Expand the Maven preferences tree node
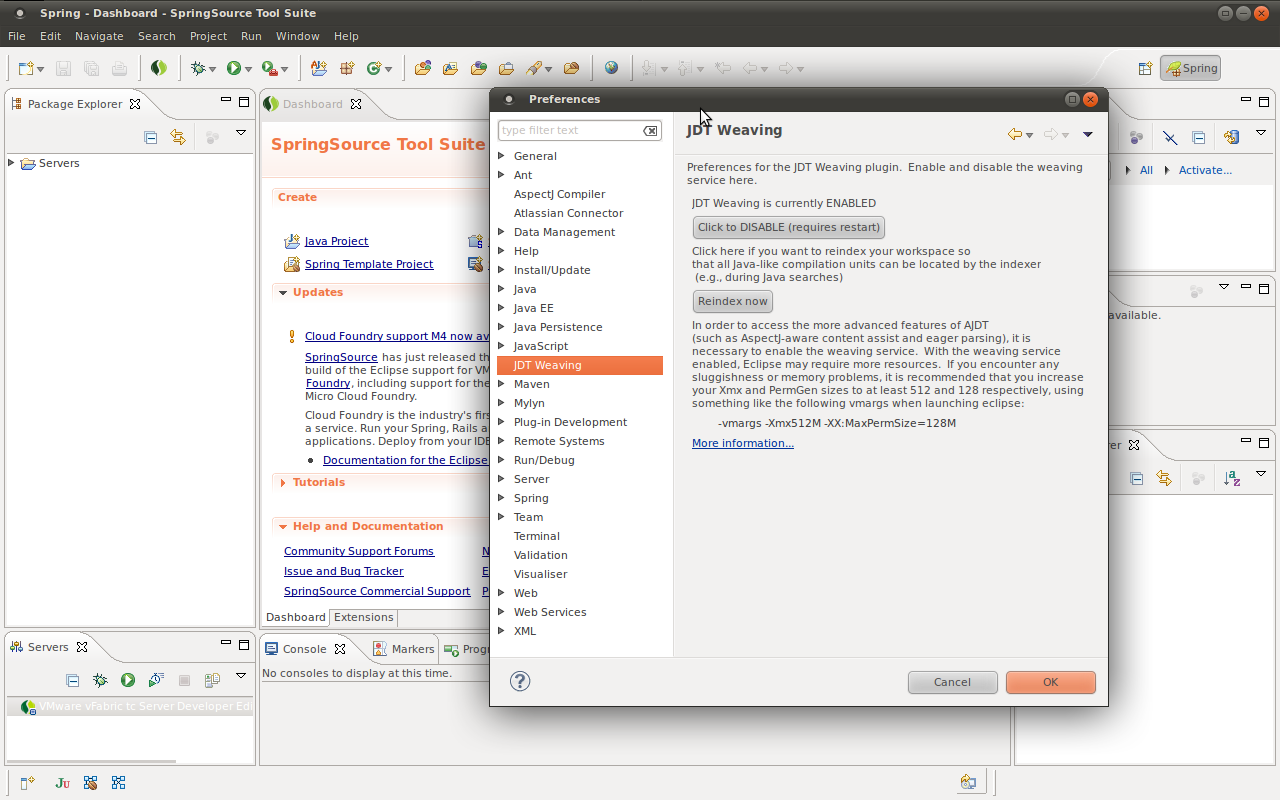 coord(502,384)
